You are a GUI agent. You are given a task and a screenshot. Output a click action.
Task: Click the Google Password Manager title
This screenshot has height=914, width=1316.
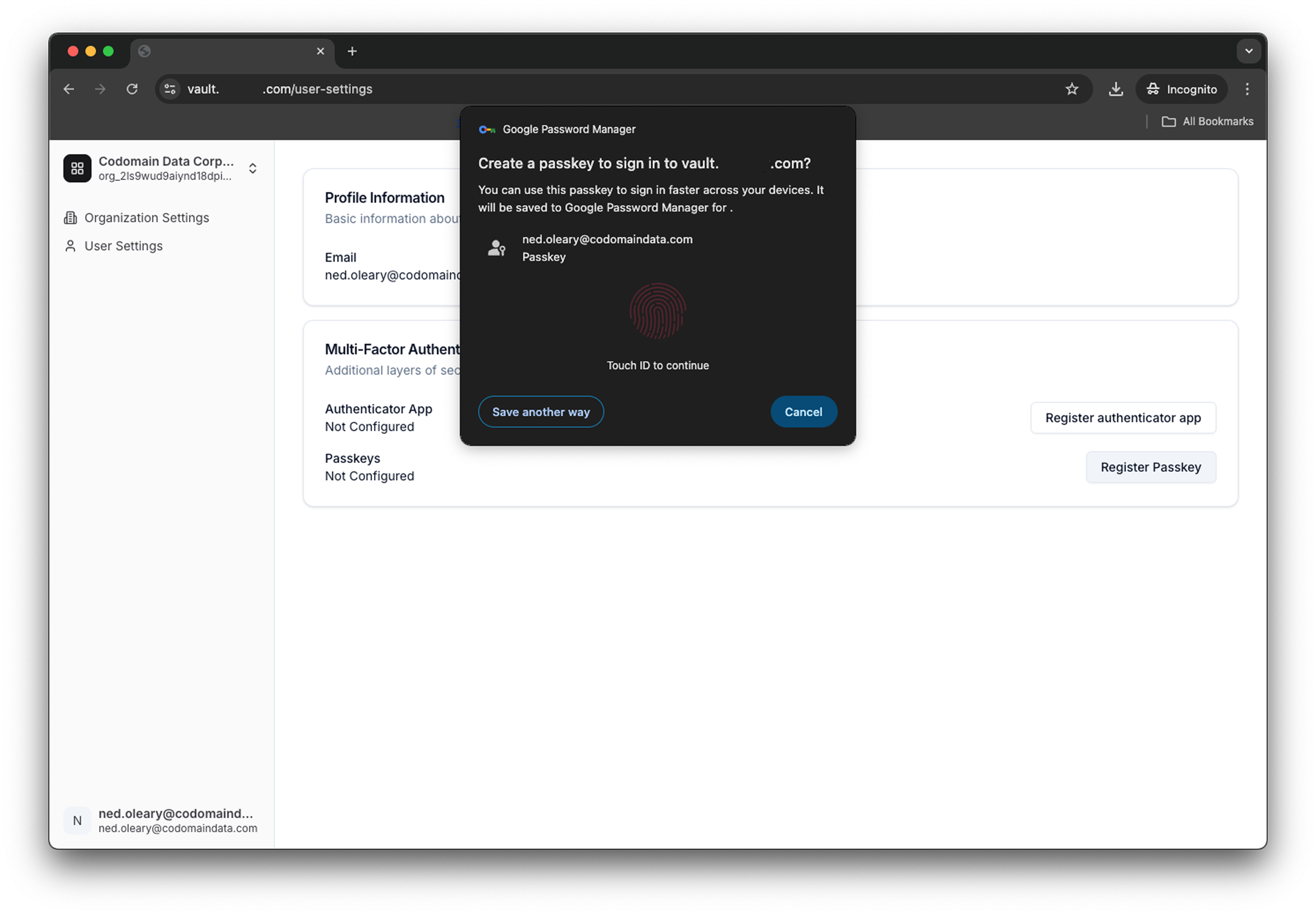(x=569, y=129)
